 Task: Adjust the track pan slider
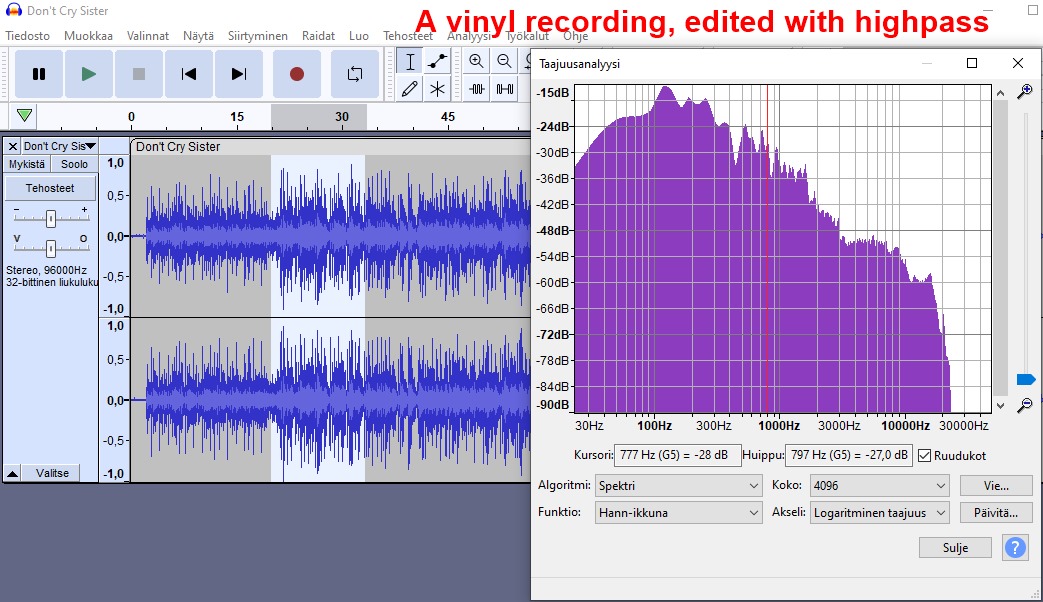(x=51, y=248)
